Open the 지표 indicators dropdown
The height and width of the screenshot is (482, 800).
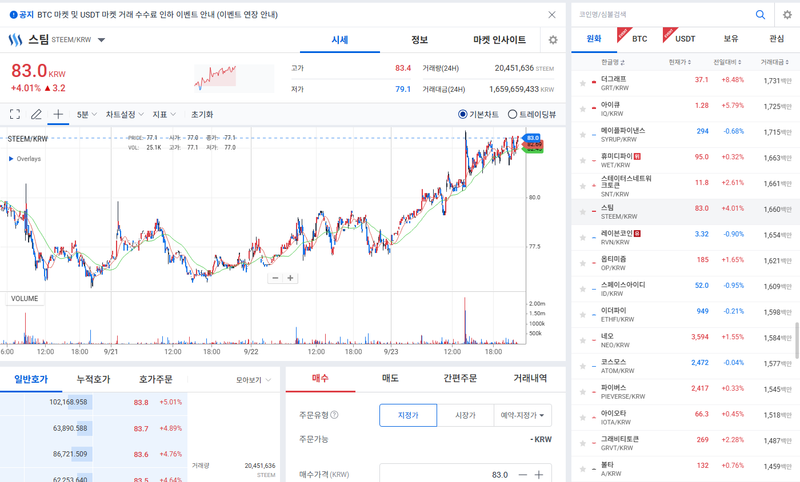point(164,115)
